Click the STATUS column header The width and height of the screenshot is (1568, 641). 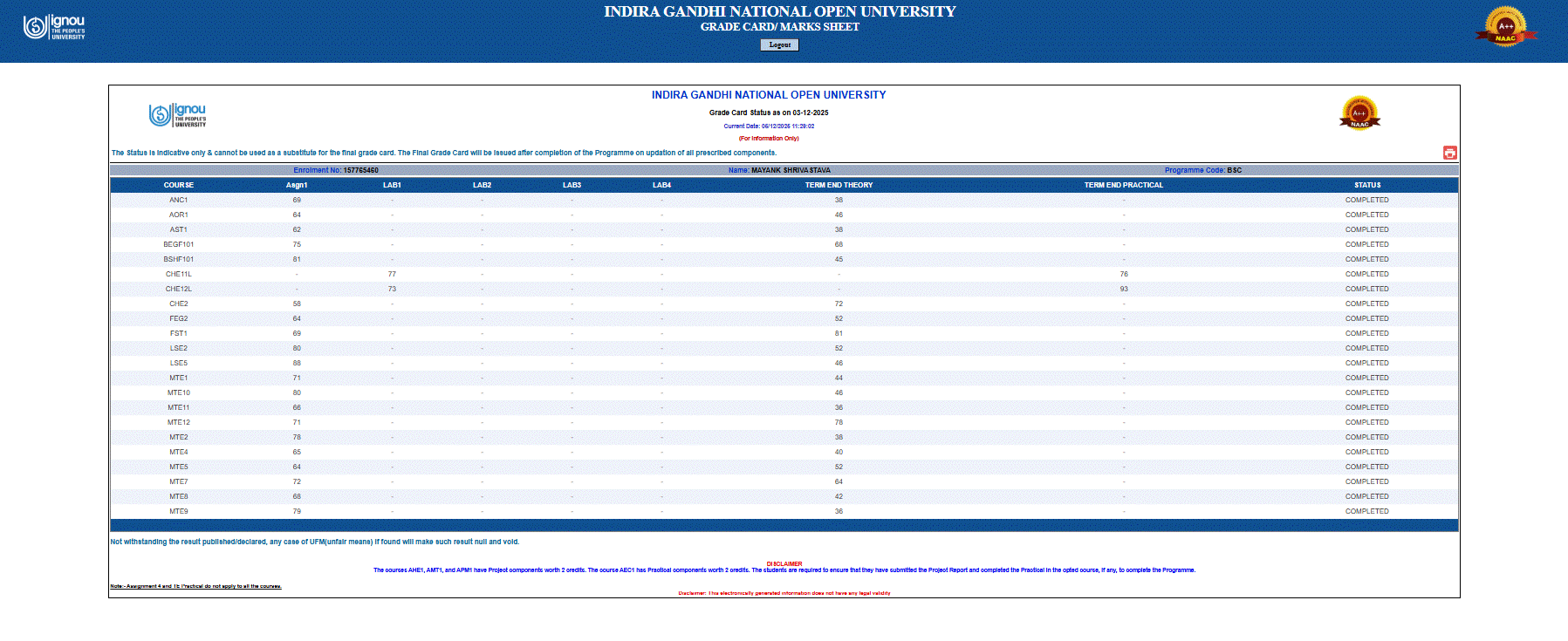pos(1367,185)
